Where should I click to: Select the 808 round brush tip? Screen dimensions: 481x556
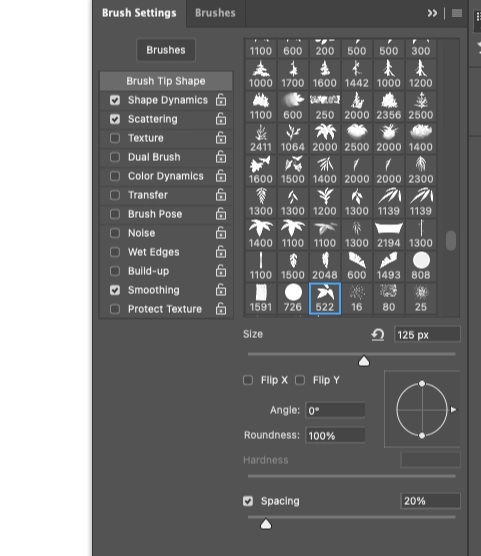click(x=421, y=266)
